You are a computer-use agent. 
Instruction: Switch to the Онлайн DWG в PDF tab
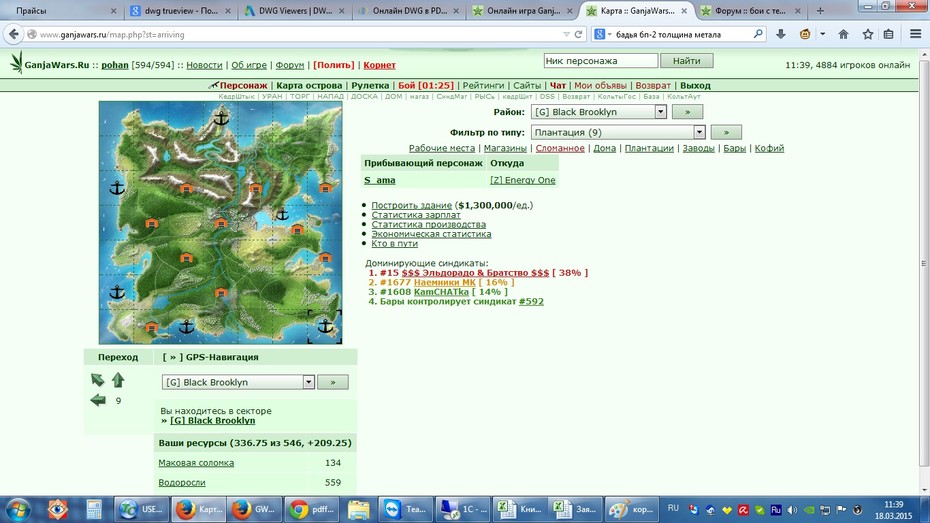(409, 11)
